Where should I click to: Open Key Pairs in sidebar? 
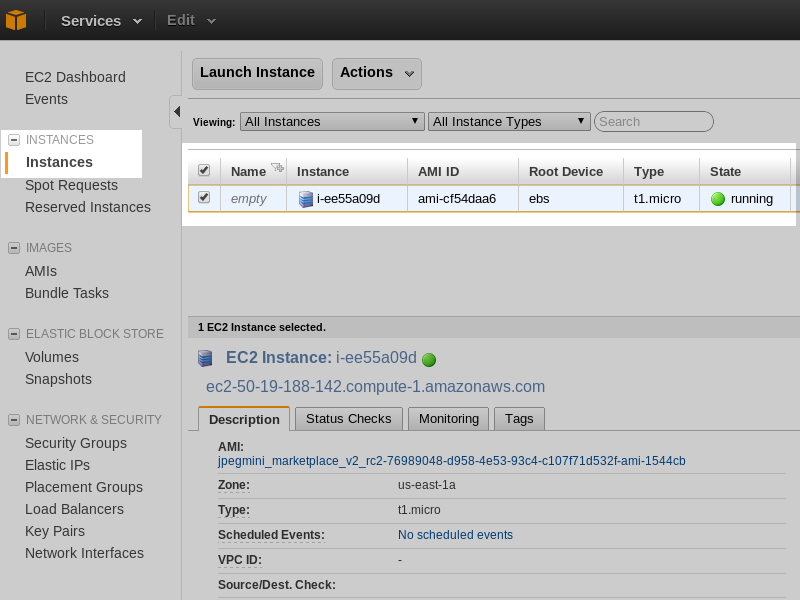tap(55, 531)
